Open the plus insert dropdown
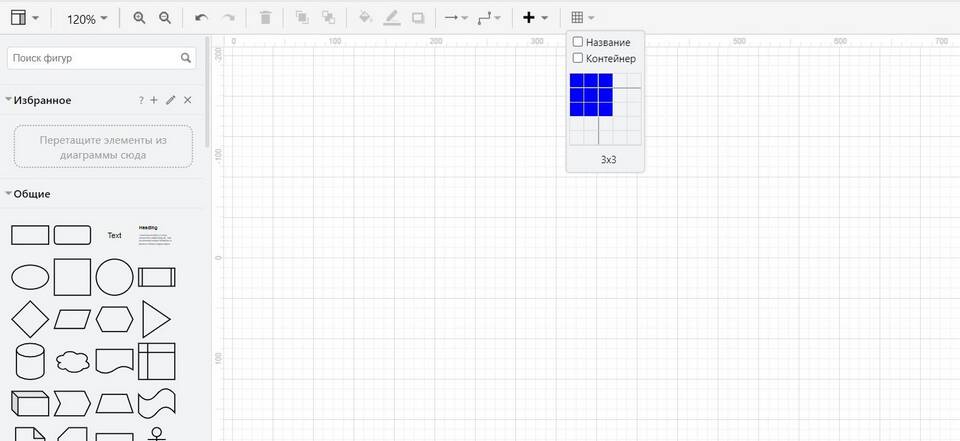 click(534, 18)
